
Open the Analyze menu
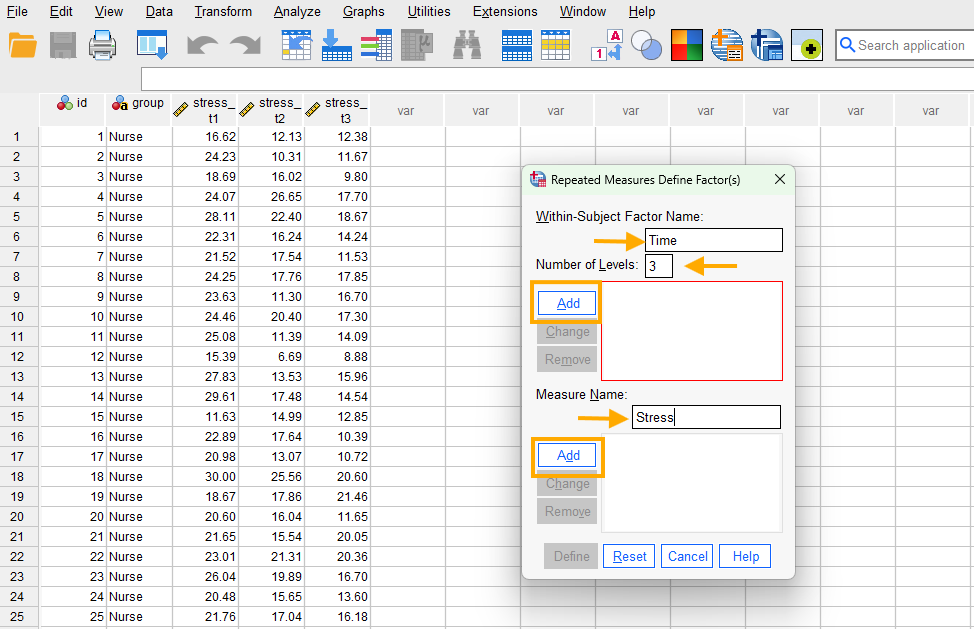297,11
